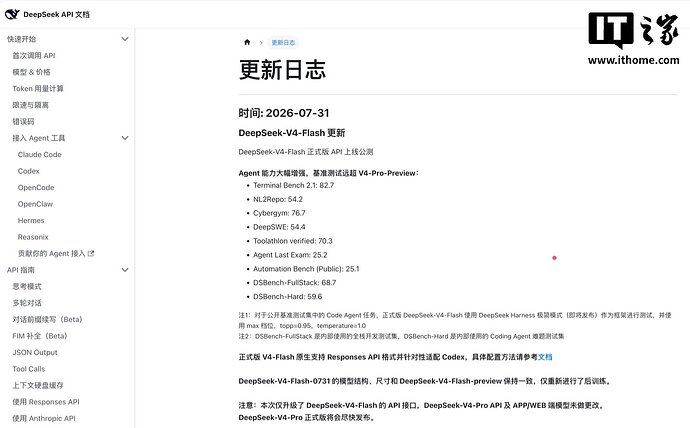The width and height of the screenshot is (690, 428).
Task: Collapse the API 指南 section chevron
Action: [125, 270]
